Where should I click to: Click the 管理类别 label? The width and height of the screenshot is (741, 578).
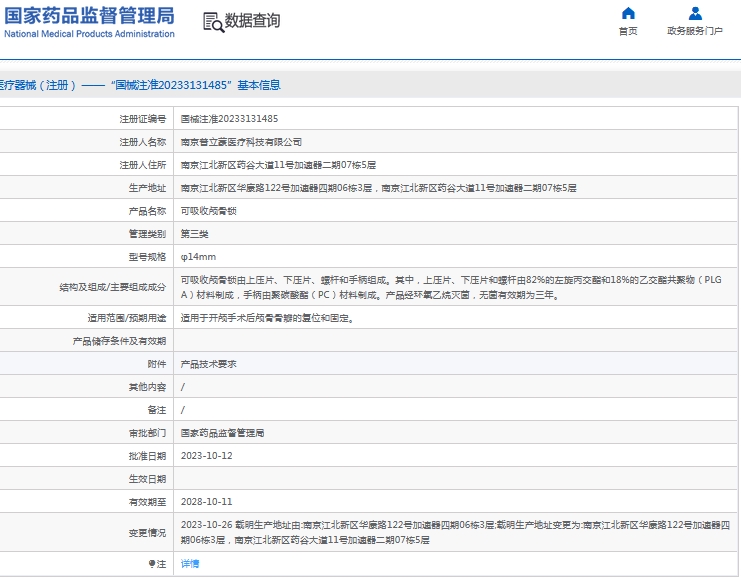(x=147, y=234)
